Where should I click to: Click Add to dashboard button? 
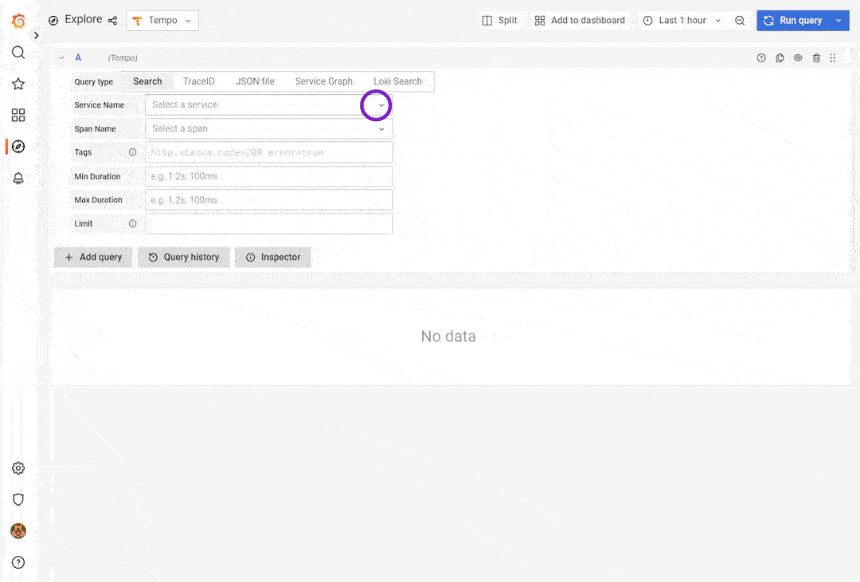coord(580,20)
